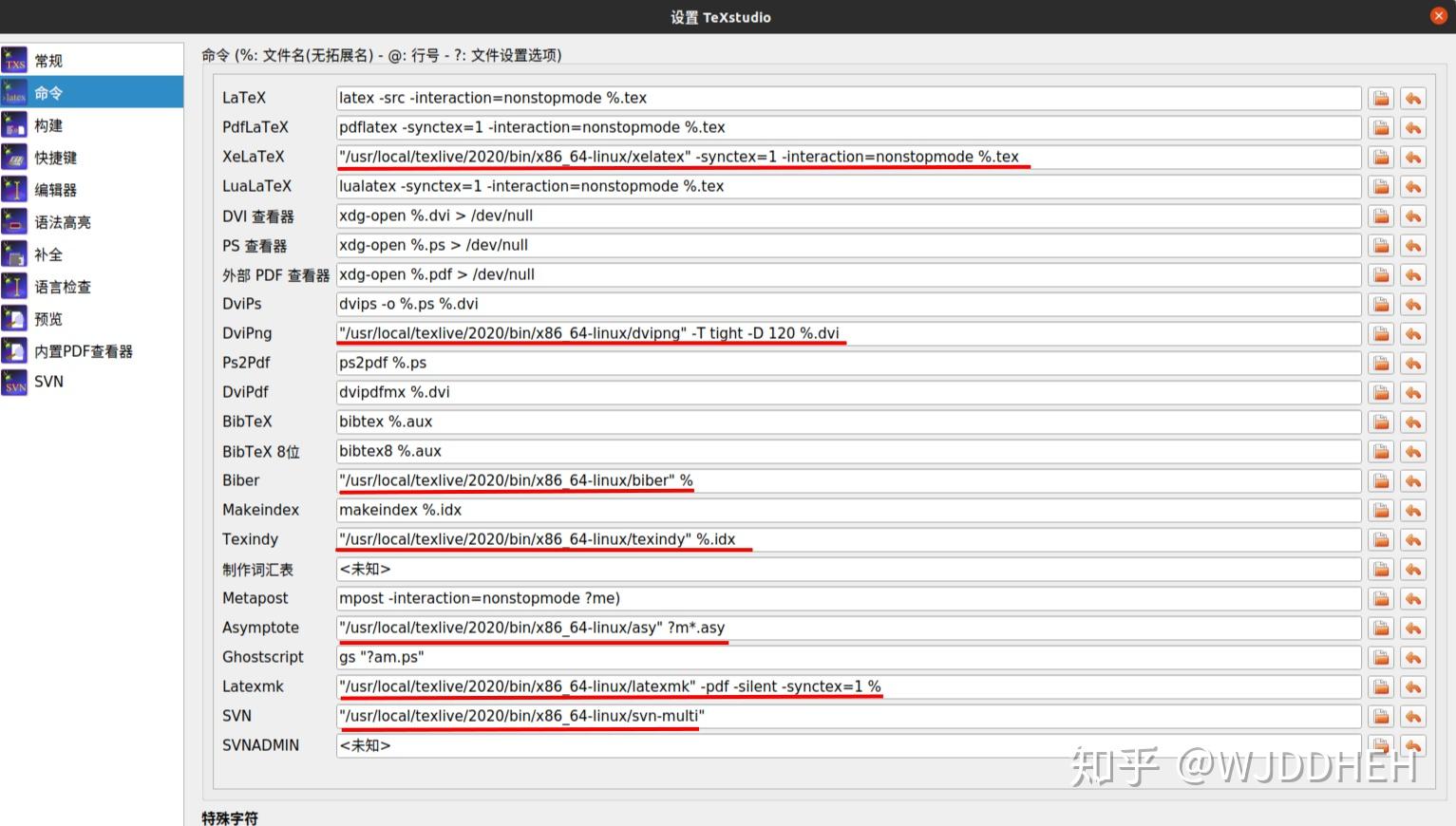Screen dimensions: 1456x826
Task: Edit the DviPdf command field
Action: 849,392
